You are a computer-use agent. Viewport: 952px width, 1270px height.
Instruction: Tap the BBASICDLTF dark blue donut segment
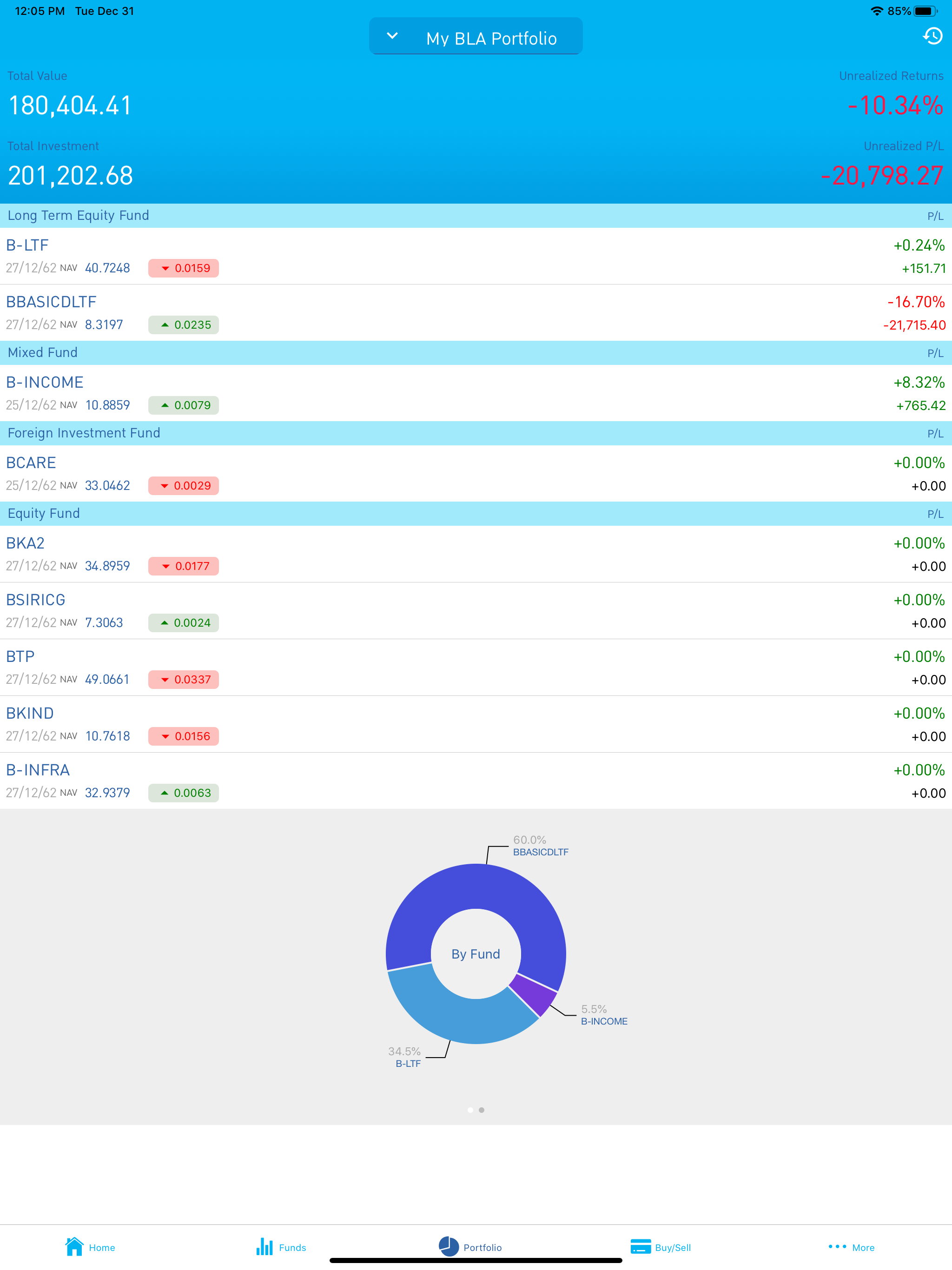476,886
